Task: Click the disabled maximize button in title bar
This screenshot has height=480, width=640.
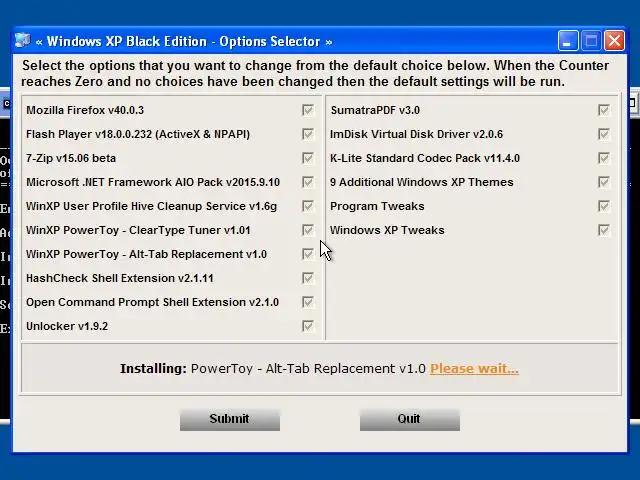Action: 591,41
